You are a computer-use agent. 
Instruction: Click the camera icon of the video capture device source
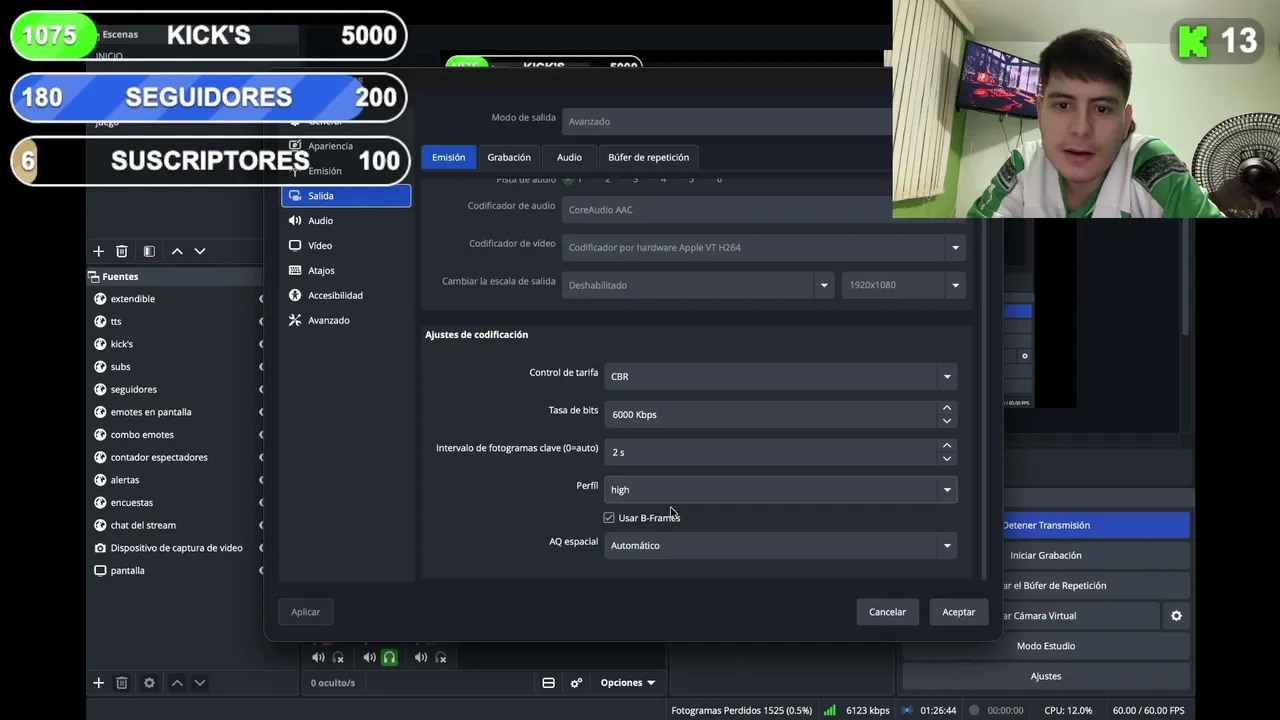click(100, 548)
